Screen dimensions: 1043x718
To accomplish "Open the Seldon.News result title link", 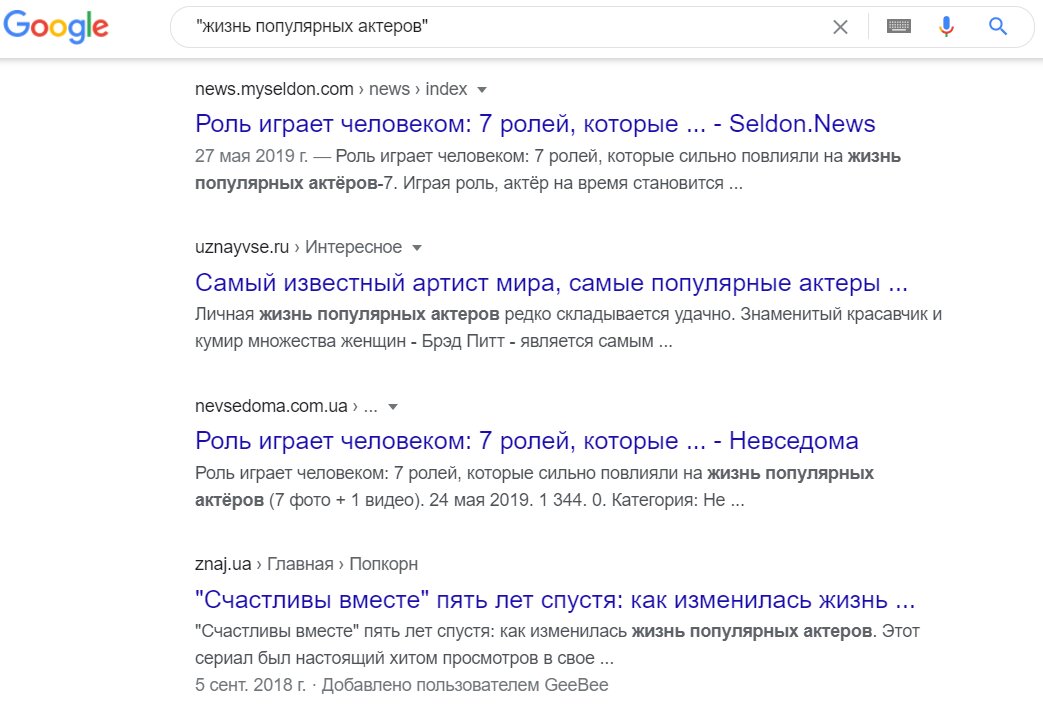I will click(x=535, y=124).
